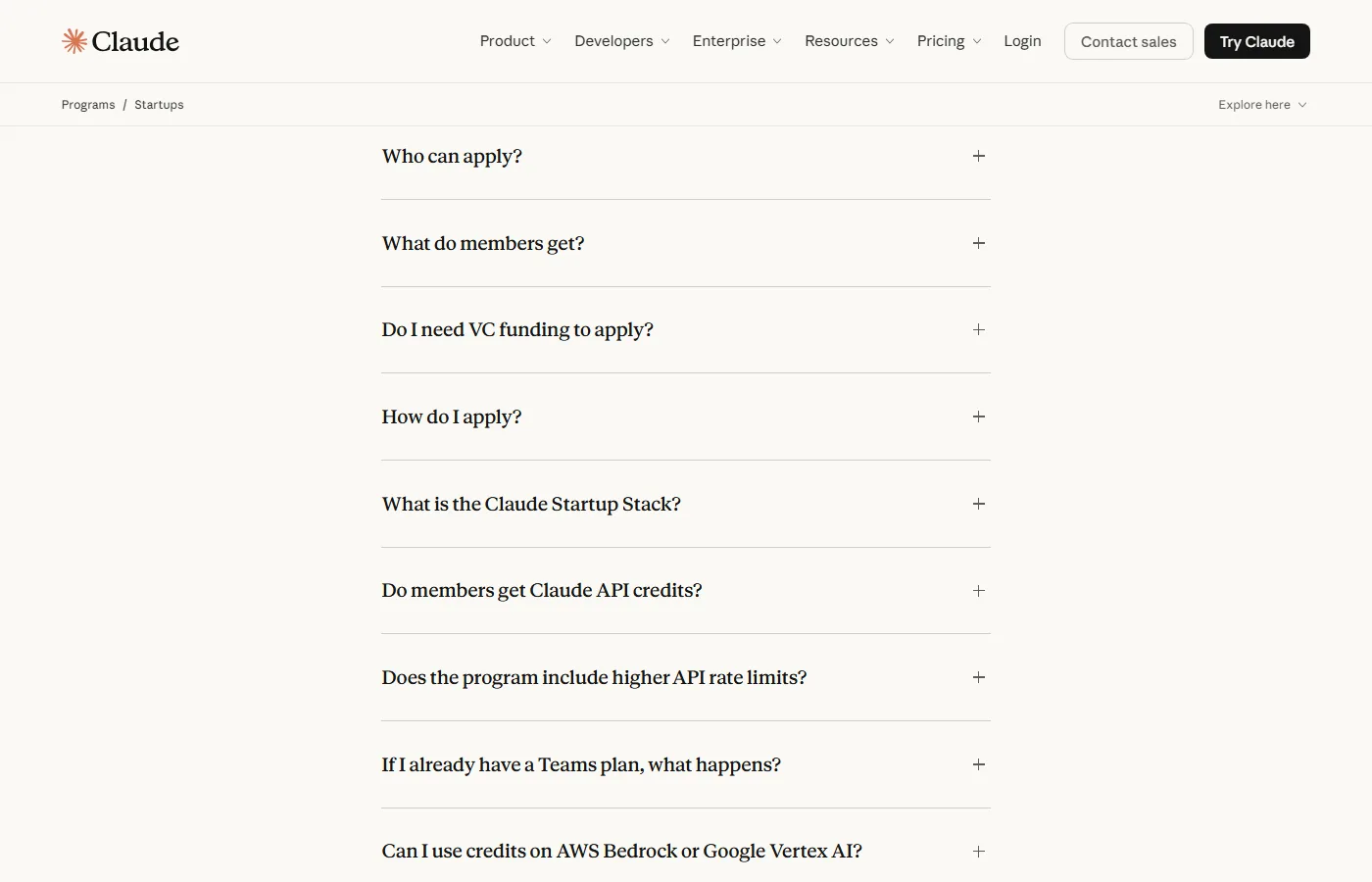Click plus icon next to 'How do I apply?'
Screen dimensions: 1372x882
click(x=978, y=416)
